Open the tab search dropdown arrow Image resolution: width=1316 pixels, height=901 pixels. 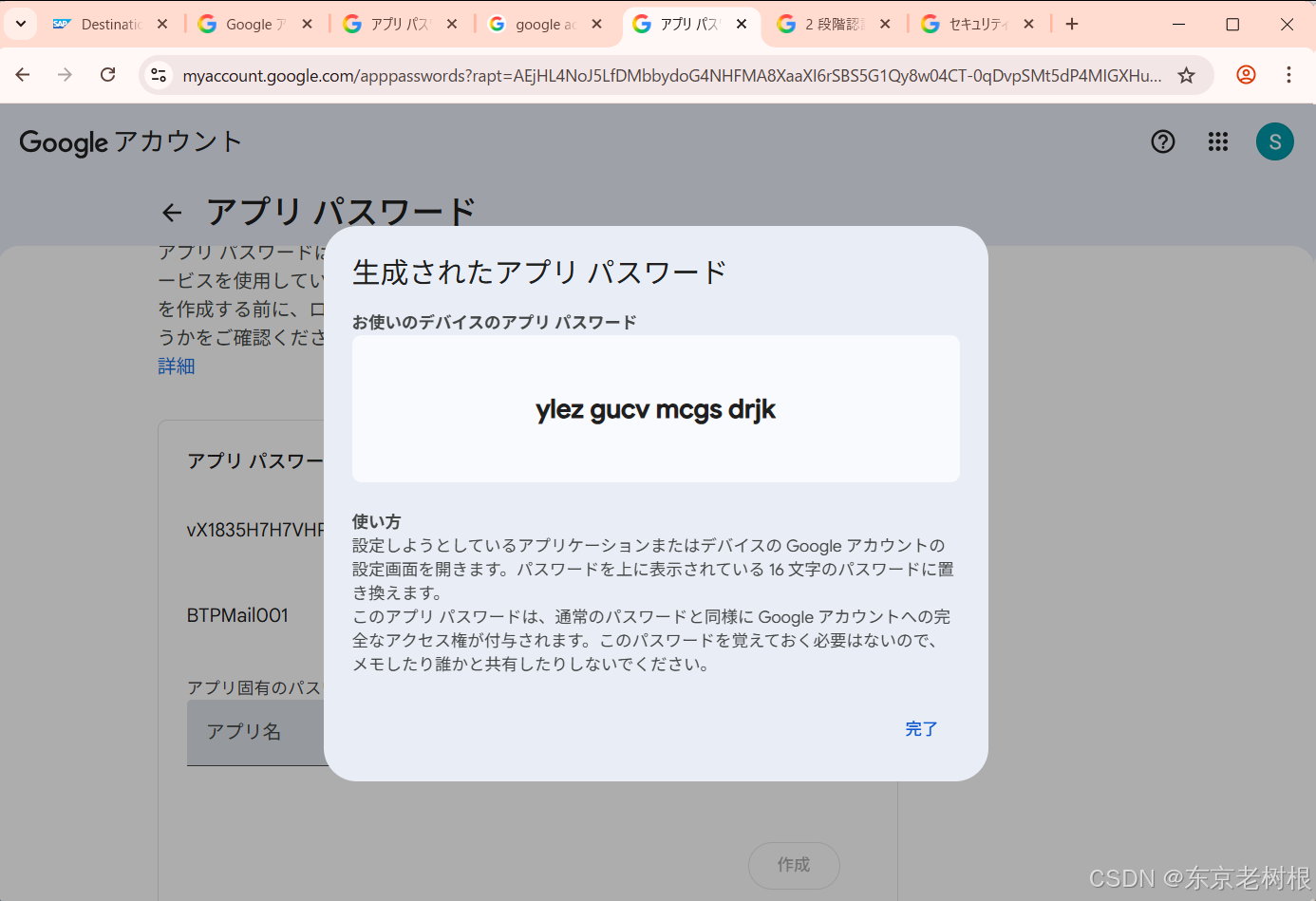21,24
